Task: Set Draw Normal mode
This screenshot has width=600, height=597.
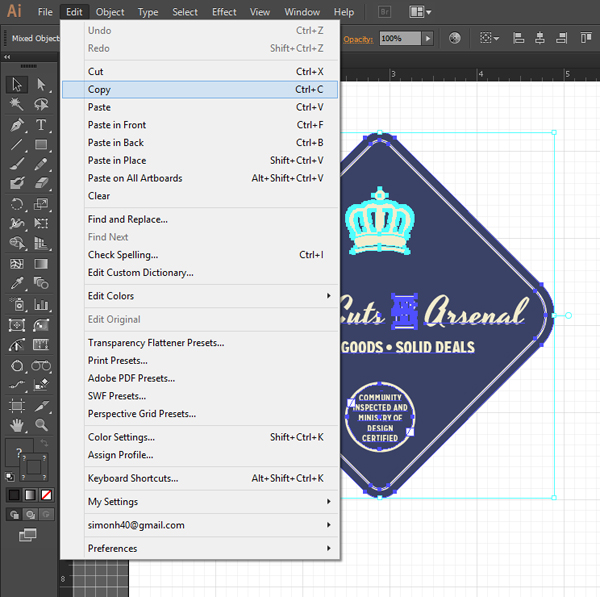Action: point(14,515)
